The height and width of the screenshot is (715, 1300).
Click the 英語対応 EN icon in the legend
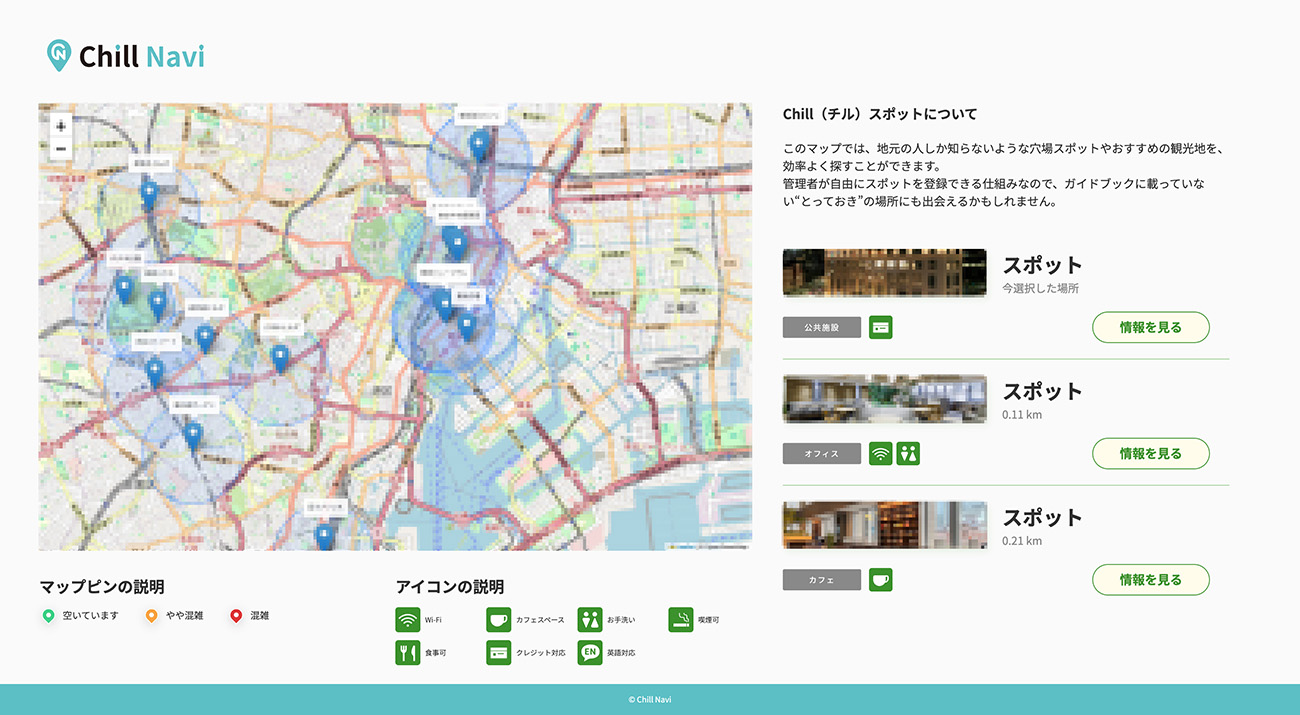pos(590,653)
